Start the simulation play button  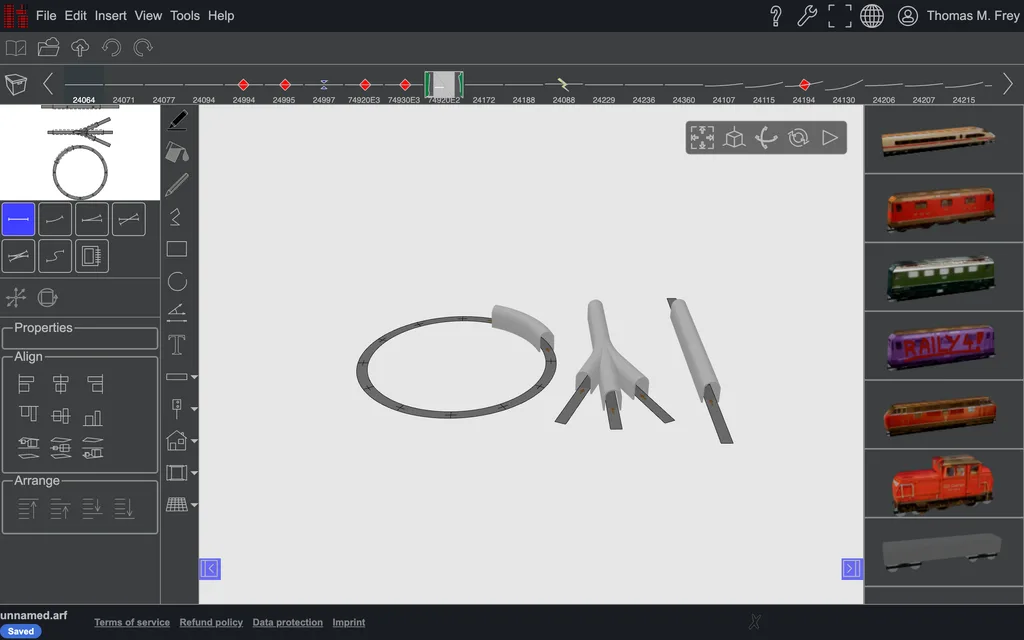(x=830, y=138)
